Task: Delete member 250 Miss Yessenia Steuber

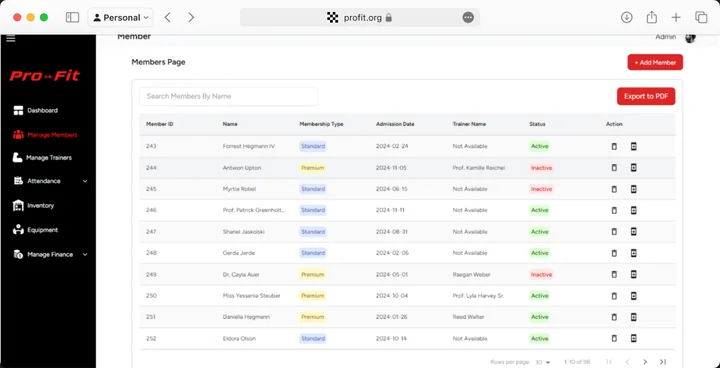Action: (614, 296)
